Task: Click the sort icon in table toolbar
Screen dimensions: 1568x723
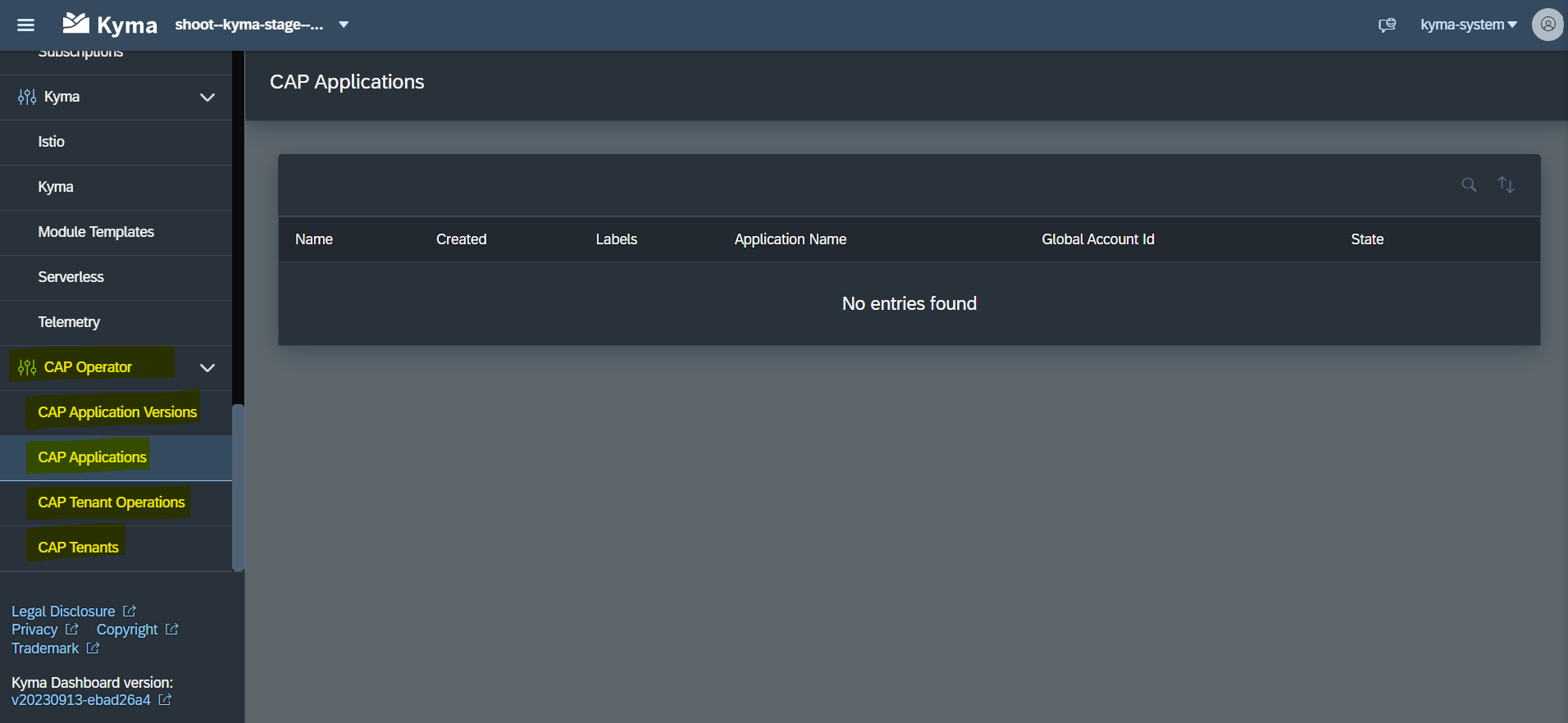Action: [1506, 185]
